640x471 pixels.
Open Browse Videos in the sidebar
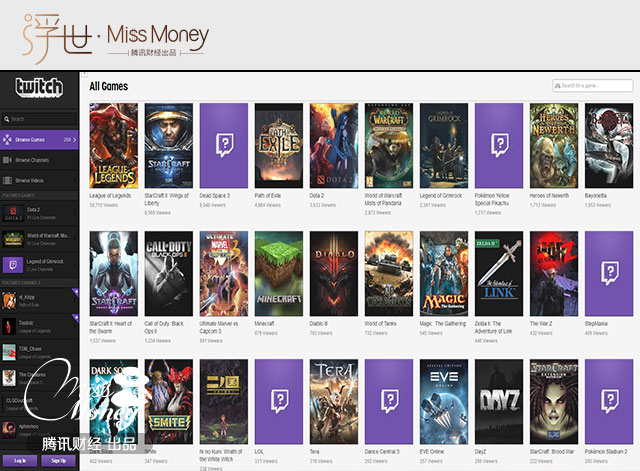point(39,180)
